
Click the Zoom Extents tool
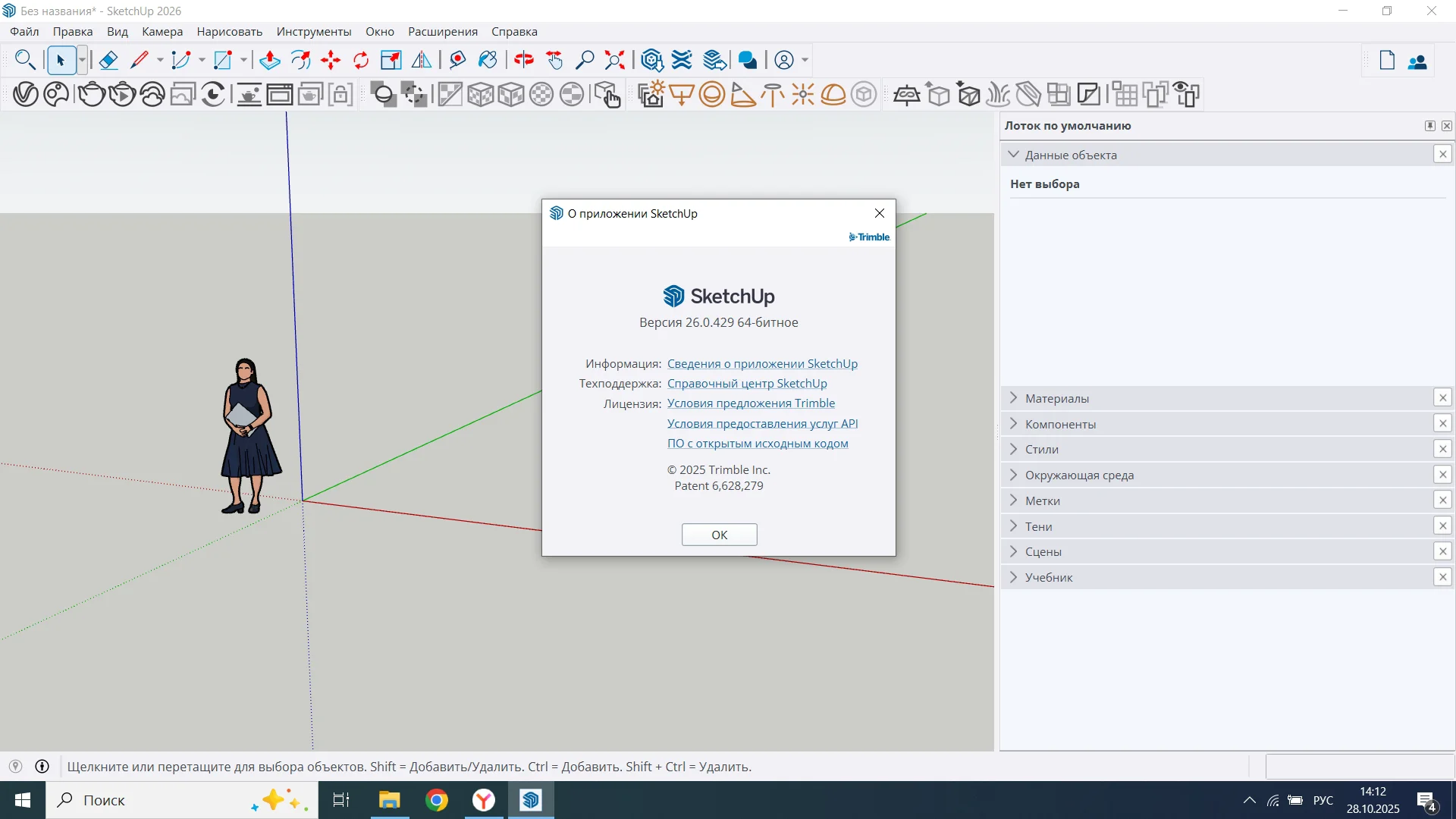point(615,60)
